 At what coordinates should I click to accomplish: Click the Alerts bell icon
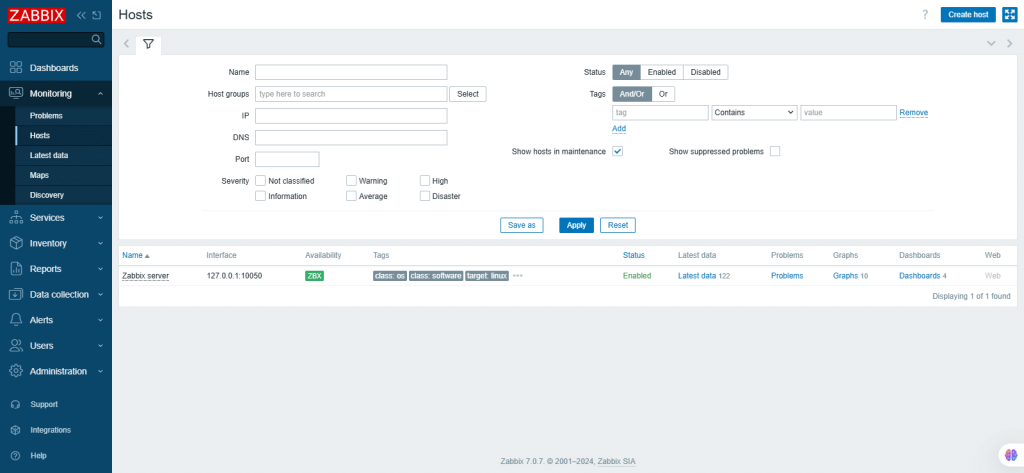coord(16,320)
